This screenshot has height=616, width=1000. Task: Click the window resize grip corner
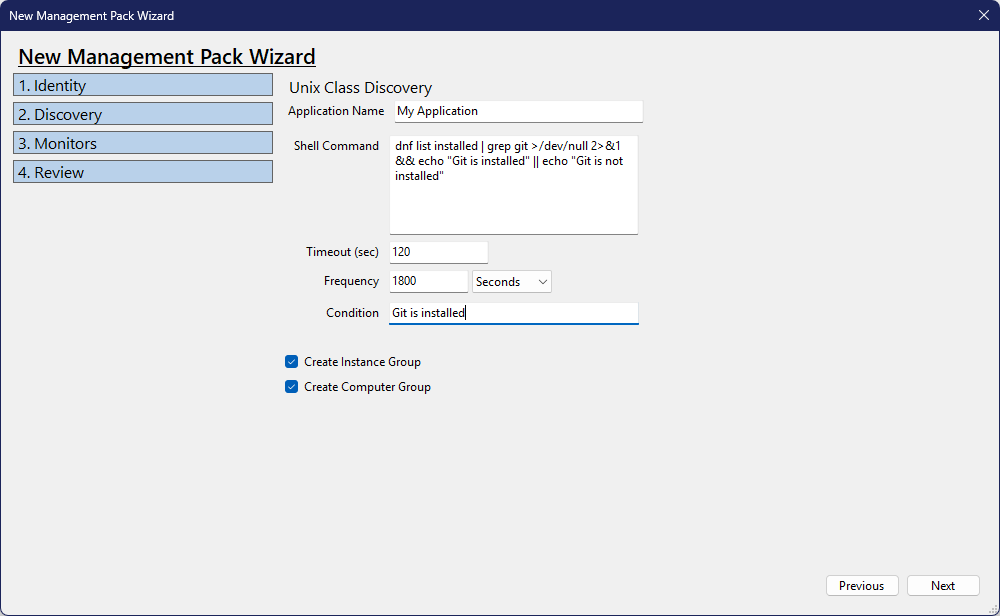993,609
